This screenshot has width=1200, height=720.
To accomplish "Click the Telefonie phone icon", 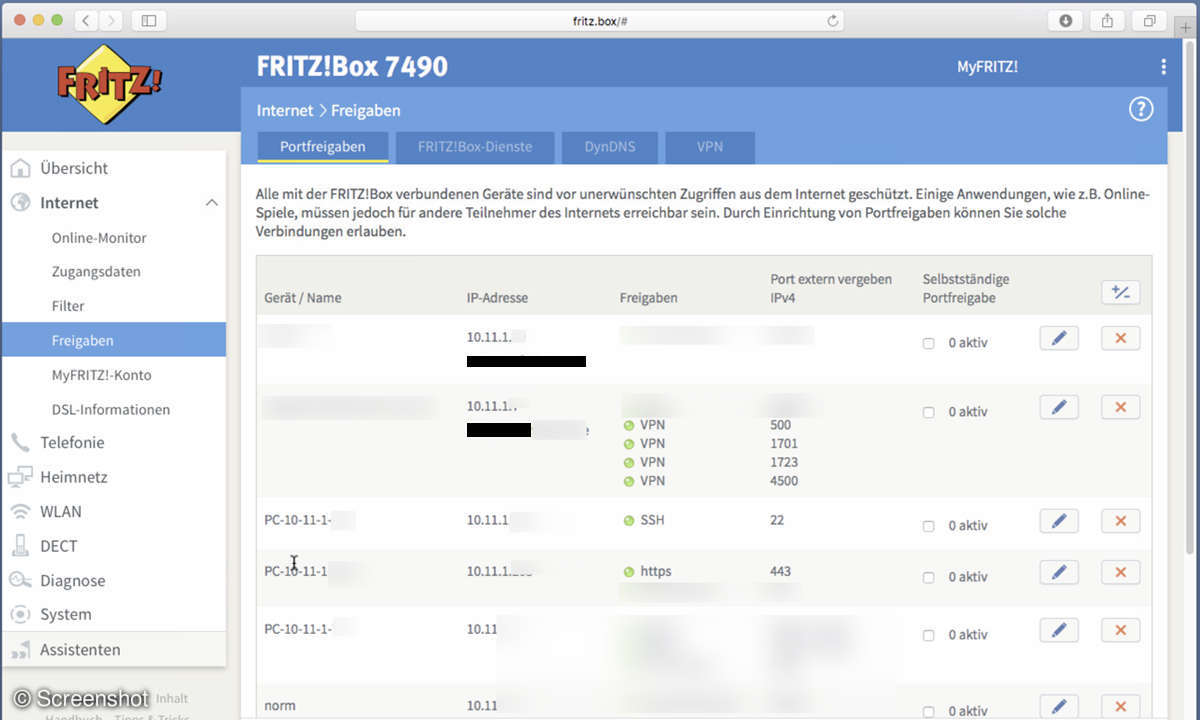I will pyautogui.click(x=20, y=443).
